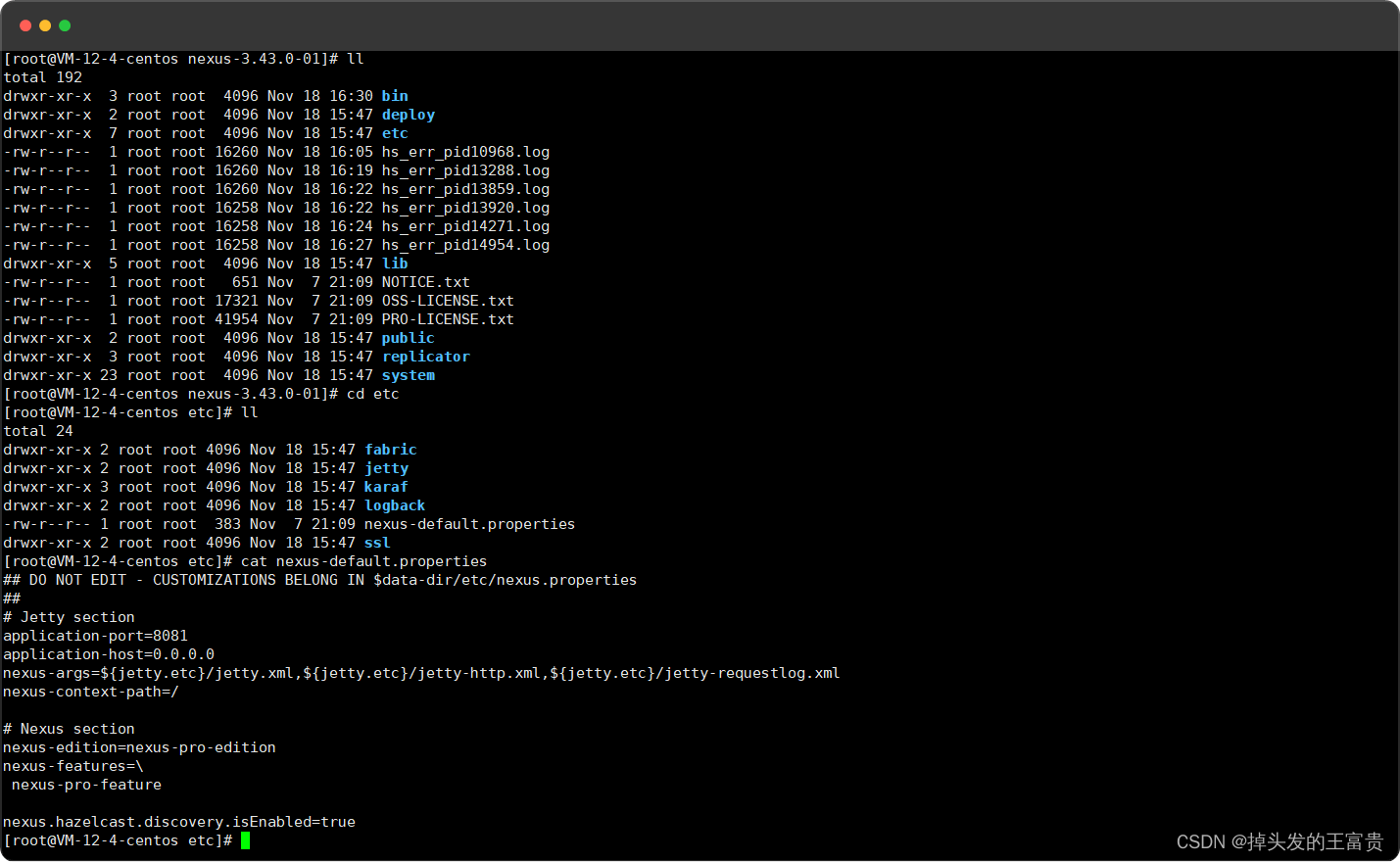Screen dimensions: 1400x862
Task: Click the 'replicator' directory name
Action: (x=425, y=357)
